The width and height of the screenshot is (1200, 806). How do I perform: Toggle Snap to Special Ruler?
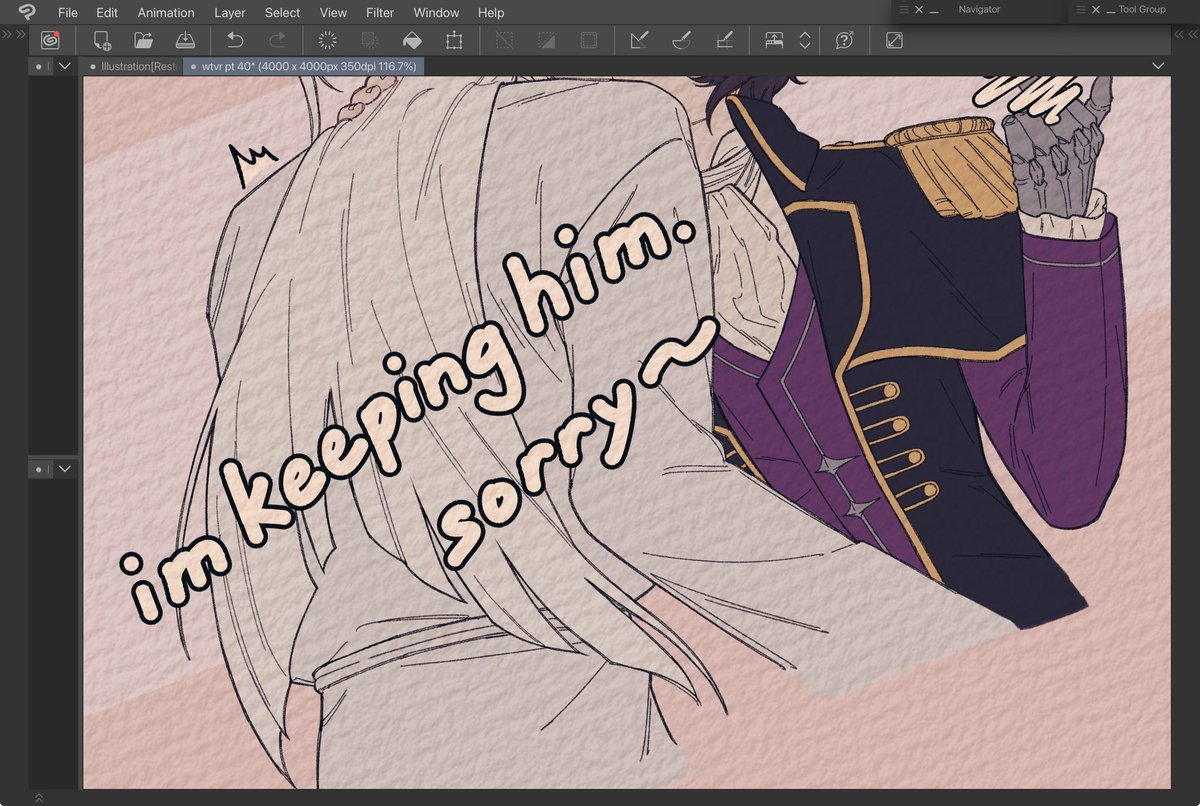click(681, 41)
